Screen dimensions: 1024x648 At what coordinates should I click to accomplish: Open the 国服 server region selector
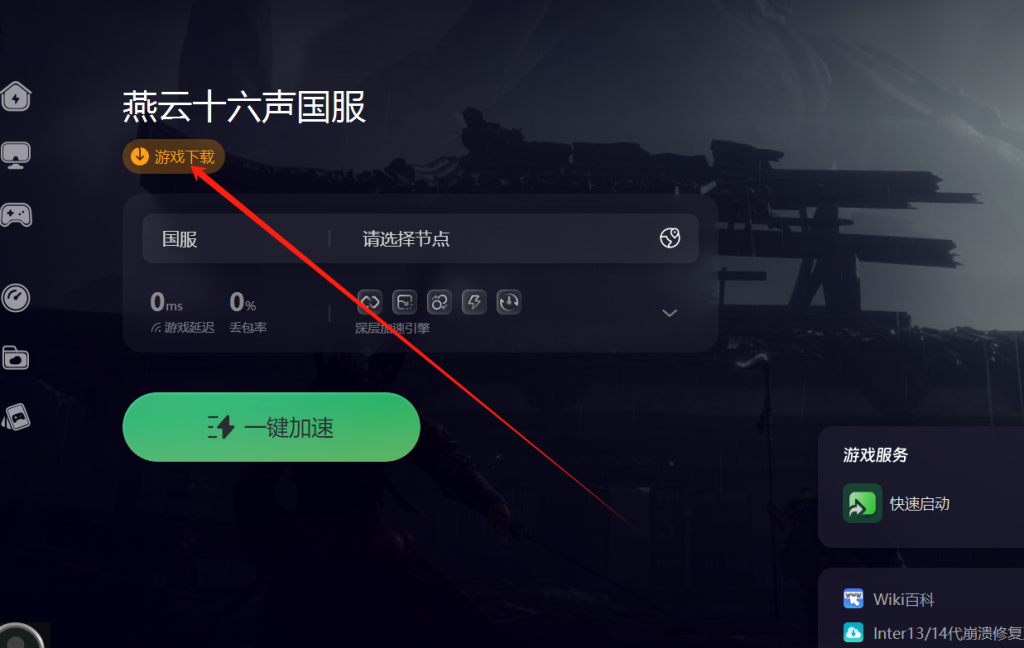click(235, 238)
